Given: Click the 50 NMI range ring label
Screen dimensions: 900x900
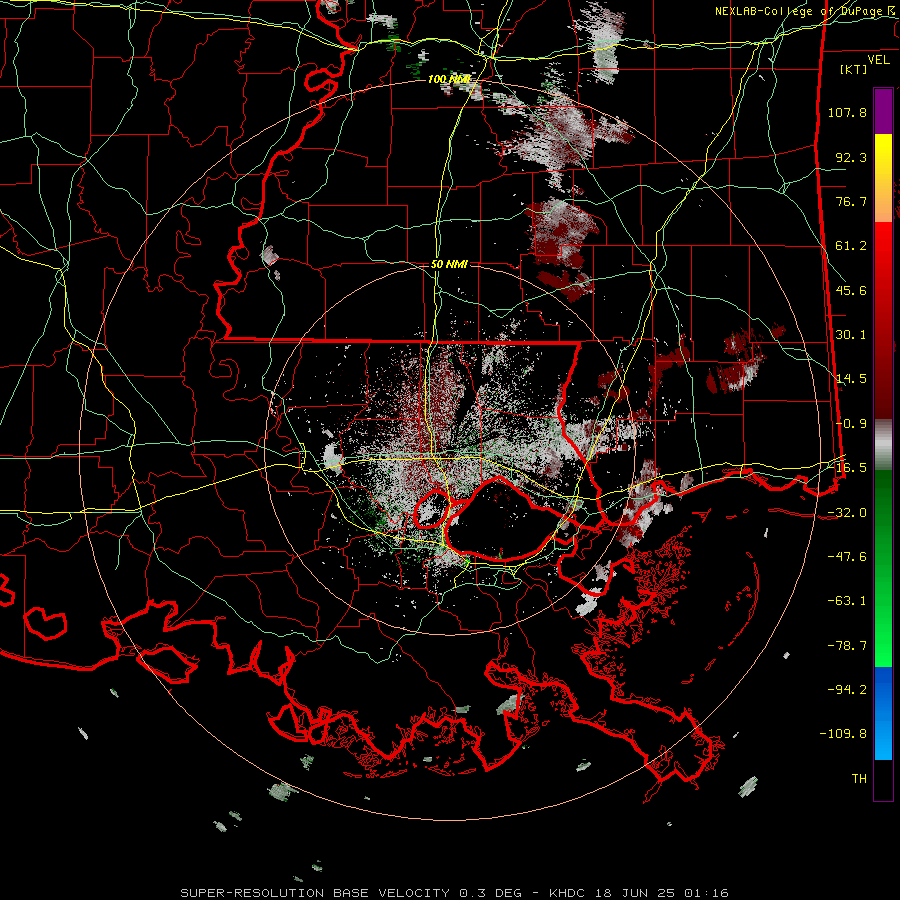Looking at the screenshot, I should pyautogui.click(x=449, y=264).
